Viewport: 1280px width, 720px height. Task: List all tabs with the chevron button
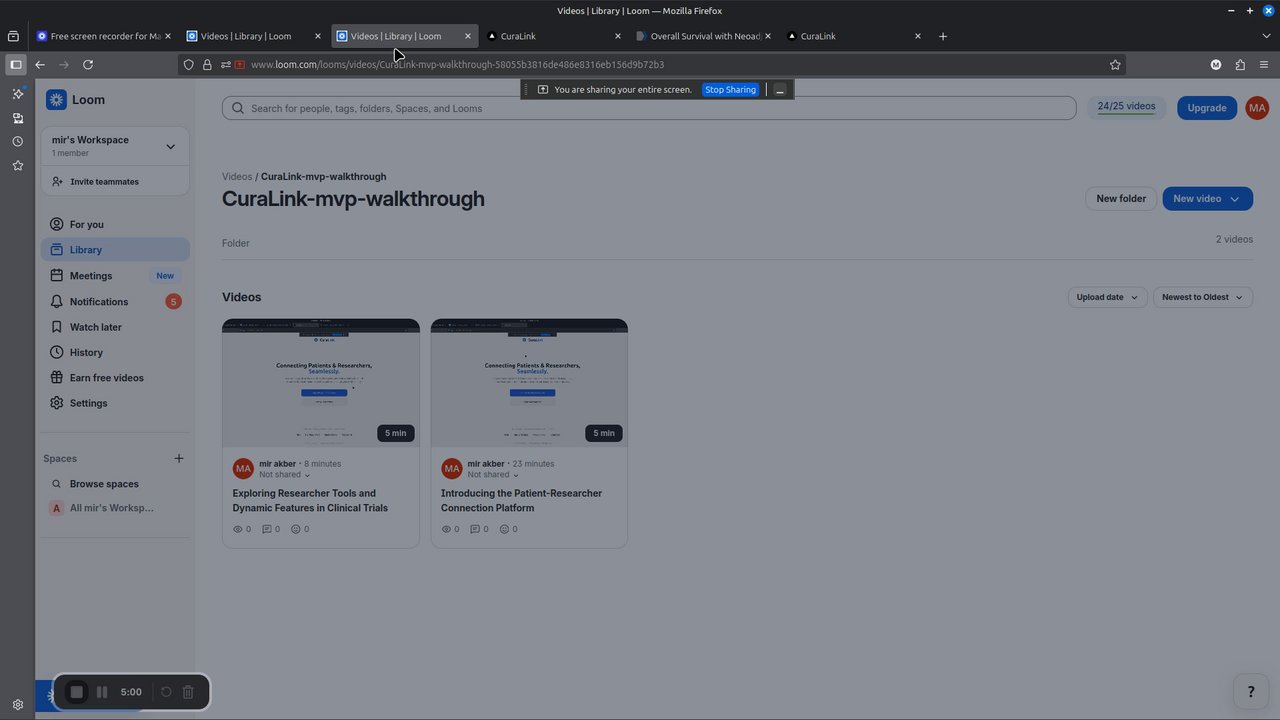[1266, 36]
